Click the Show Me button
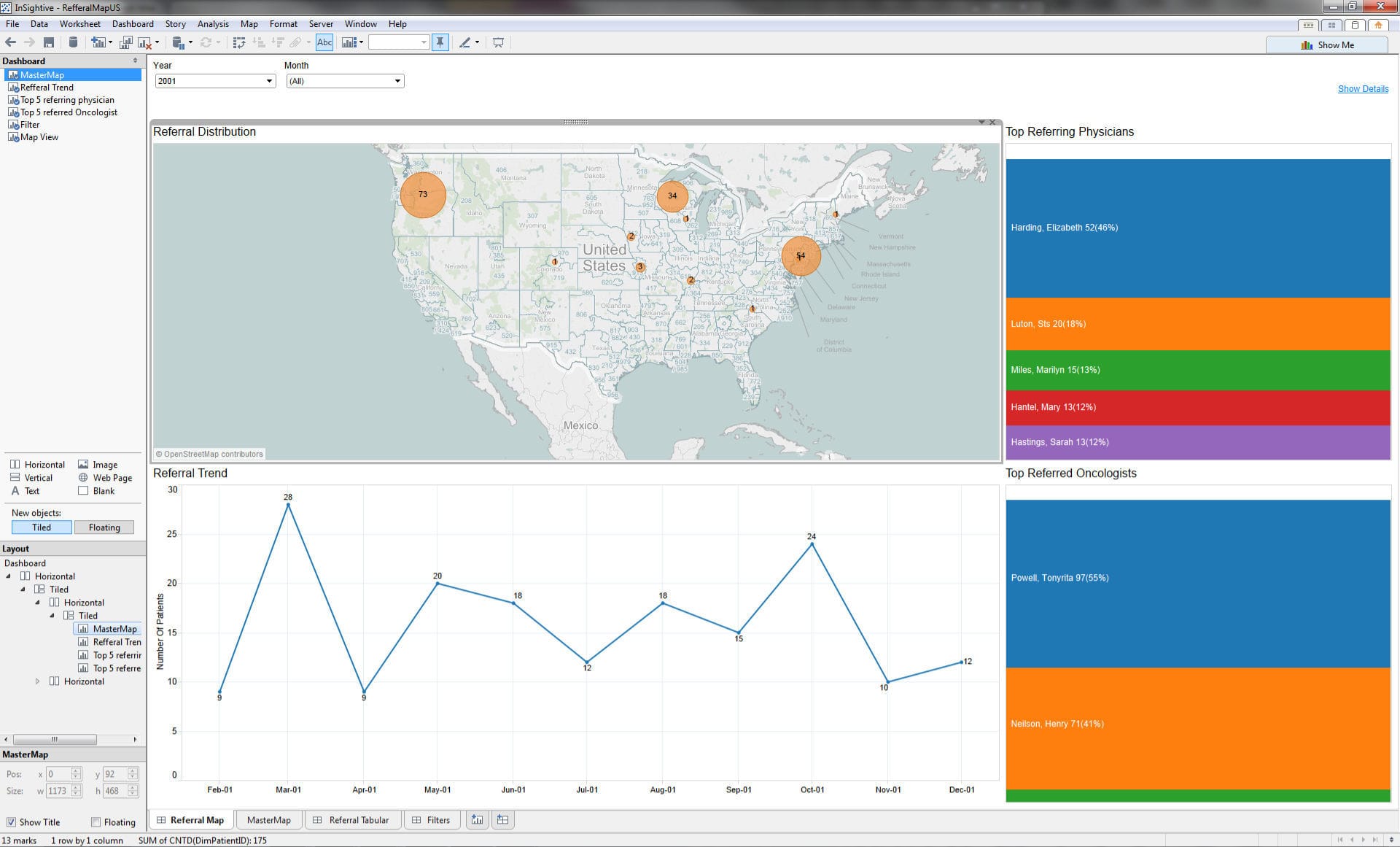 pos(1327,45)
